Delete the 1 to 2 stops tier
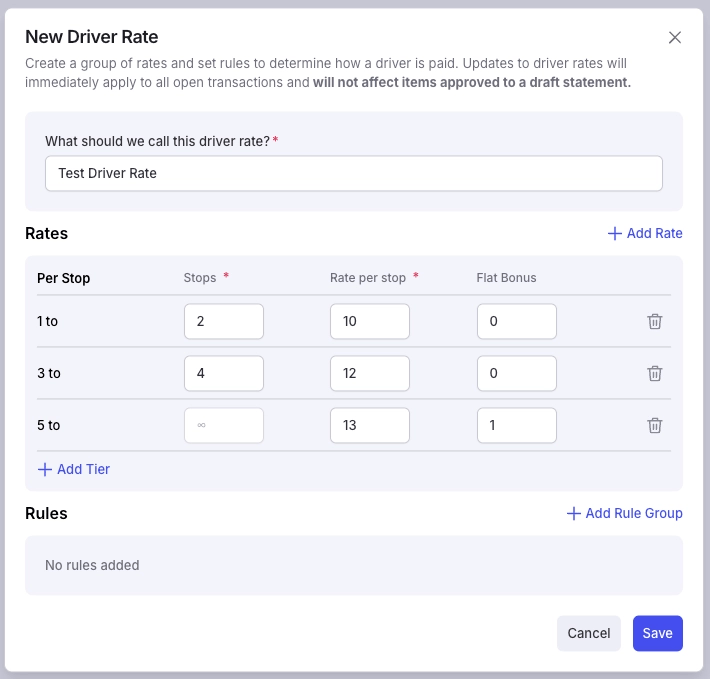This screenshot has width=710, height=679. pos(654,321)
